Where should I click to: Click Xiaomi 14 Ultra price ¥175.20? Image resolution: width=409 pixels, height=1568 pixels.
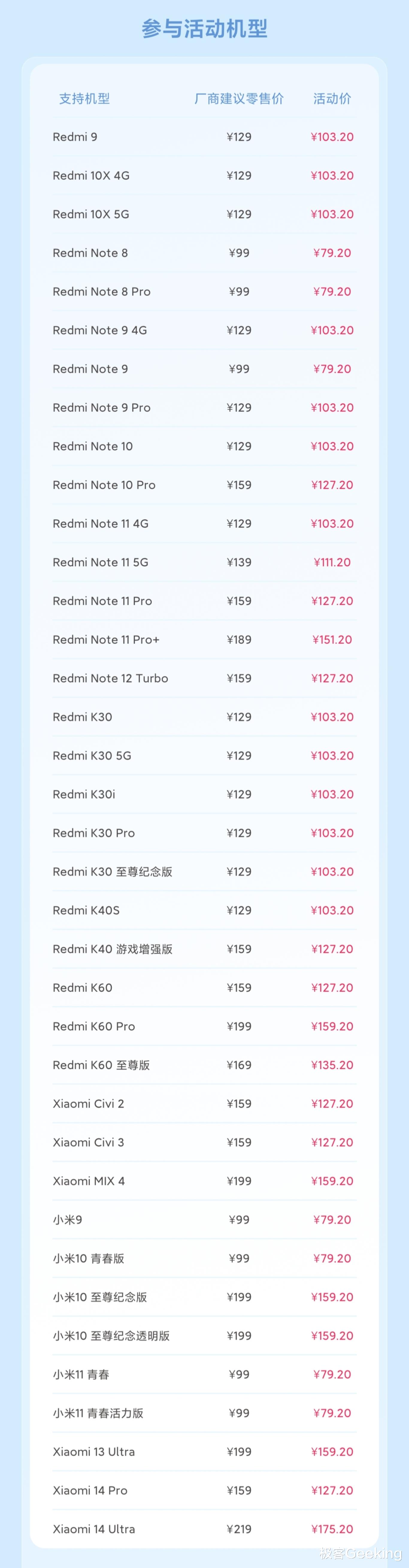(332, 1529)
